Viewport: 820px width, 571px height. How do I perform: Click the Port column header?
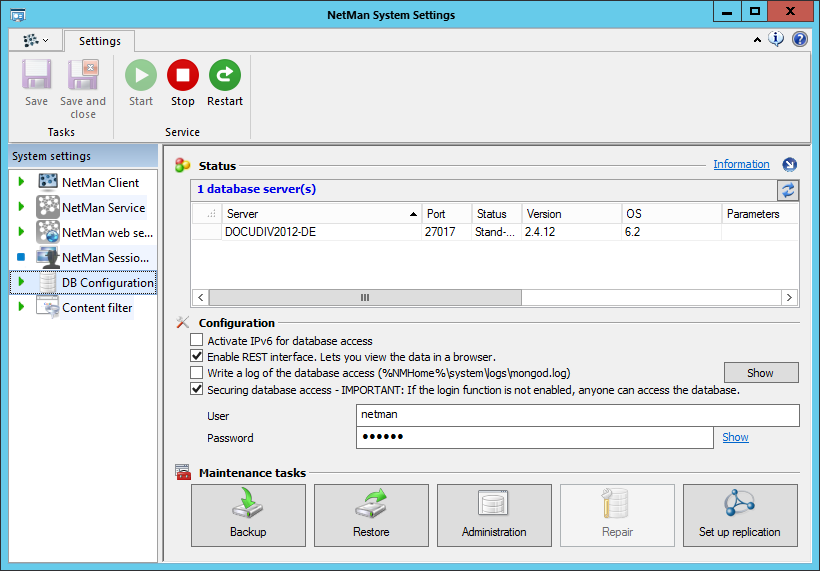pyautogui.click(x=446, y=214)
